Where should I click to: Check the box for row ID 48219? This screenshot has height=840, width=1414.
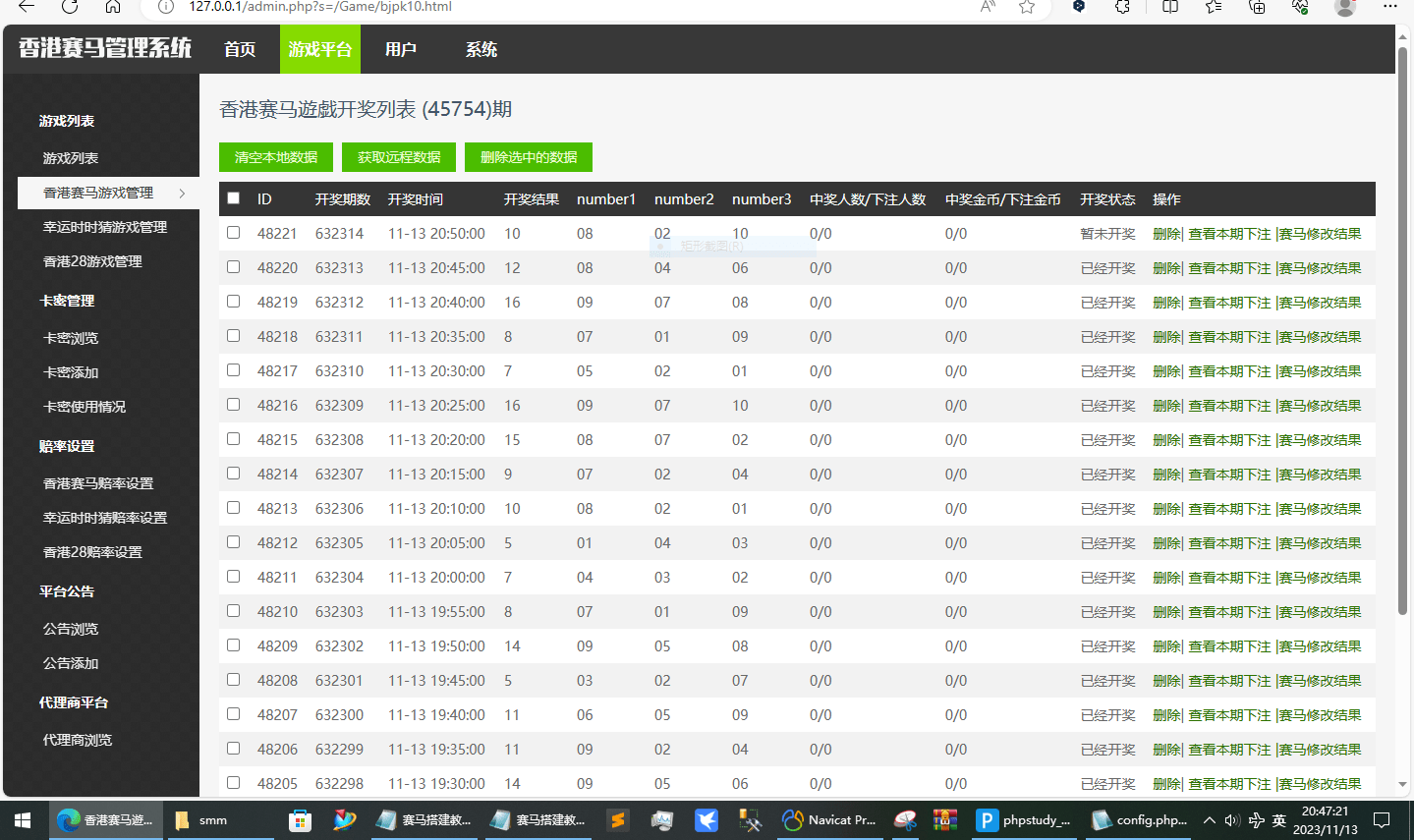click(233, 301)
